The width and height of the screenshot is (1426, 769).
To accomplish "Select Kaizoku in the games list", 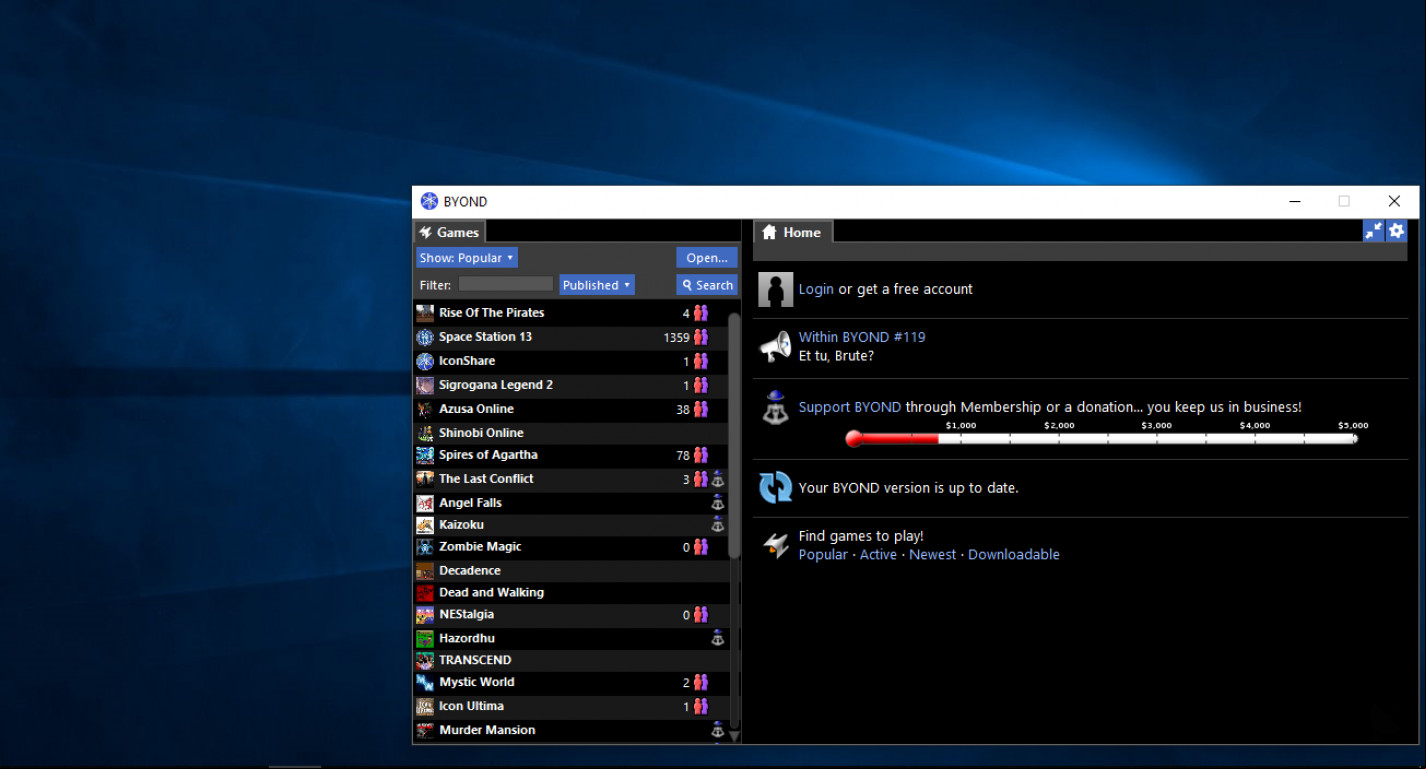I will [461, 525].
